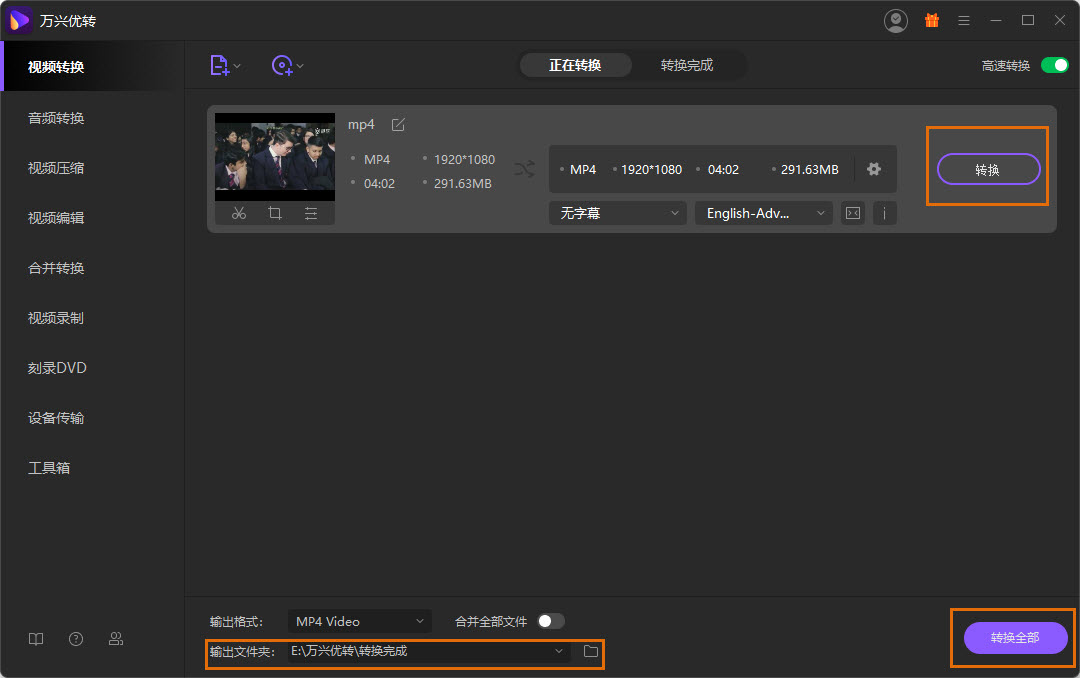Enable the 合并全部文件 toggle

point(550,621)
